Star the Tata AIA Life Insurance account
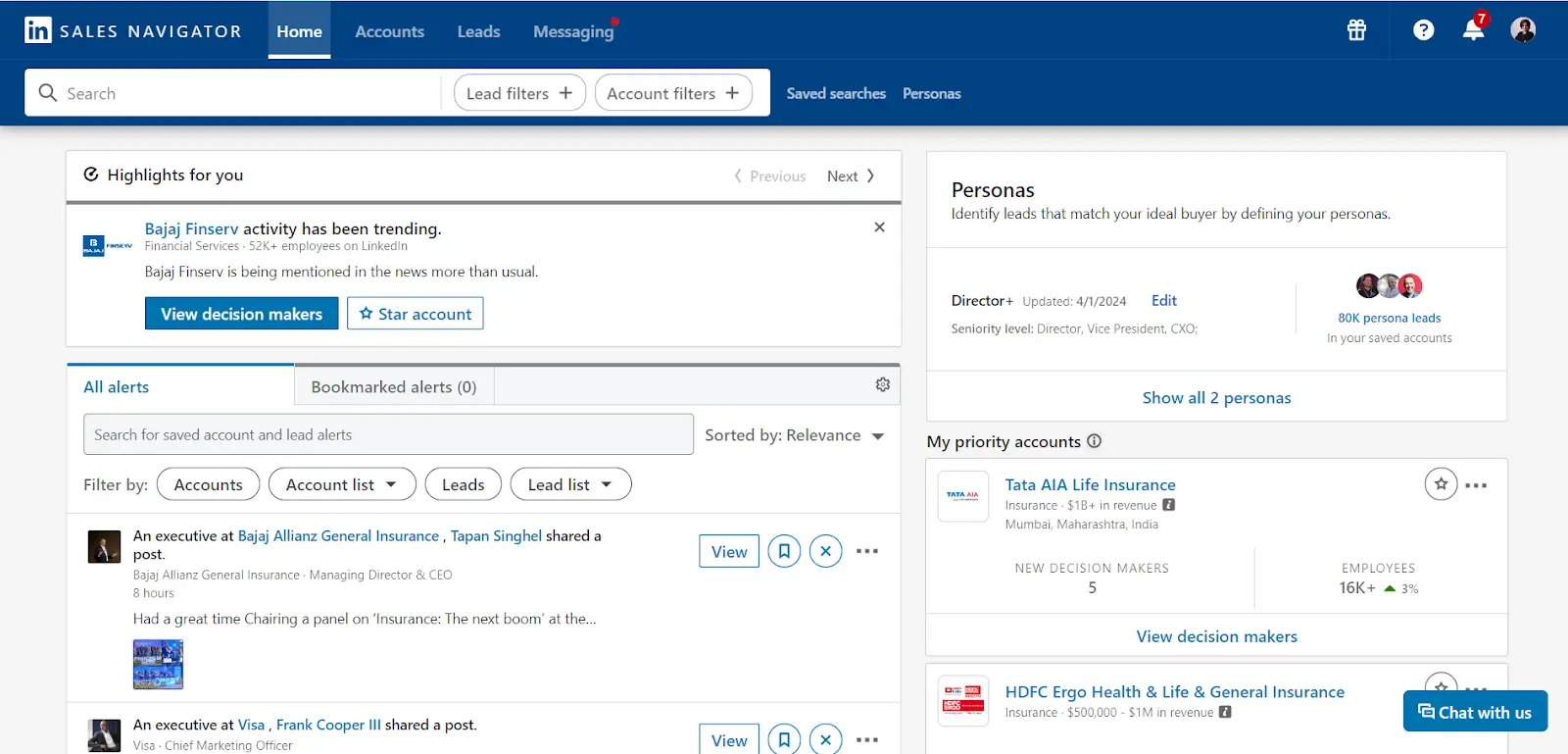Image resolution: width=1568 pixels, height=754 pixels. 1441,483
